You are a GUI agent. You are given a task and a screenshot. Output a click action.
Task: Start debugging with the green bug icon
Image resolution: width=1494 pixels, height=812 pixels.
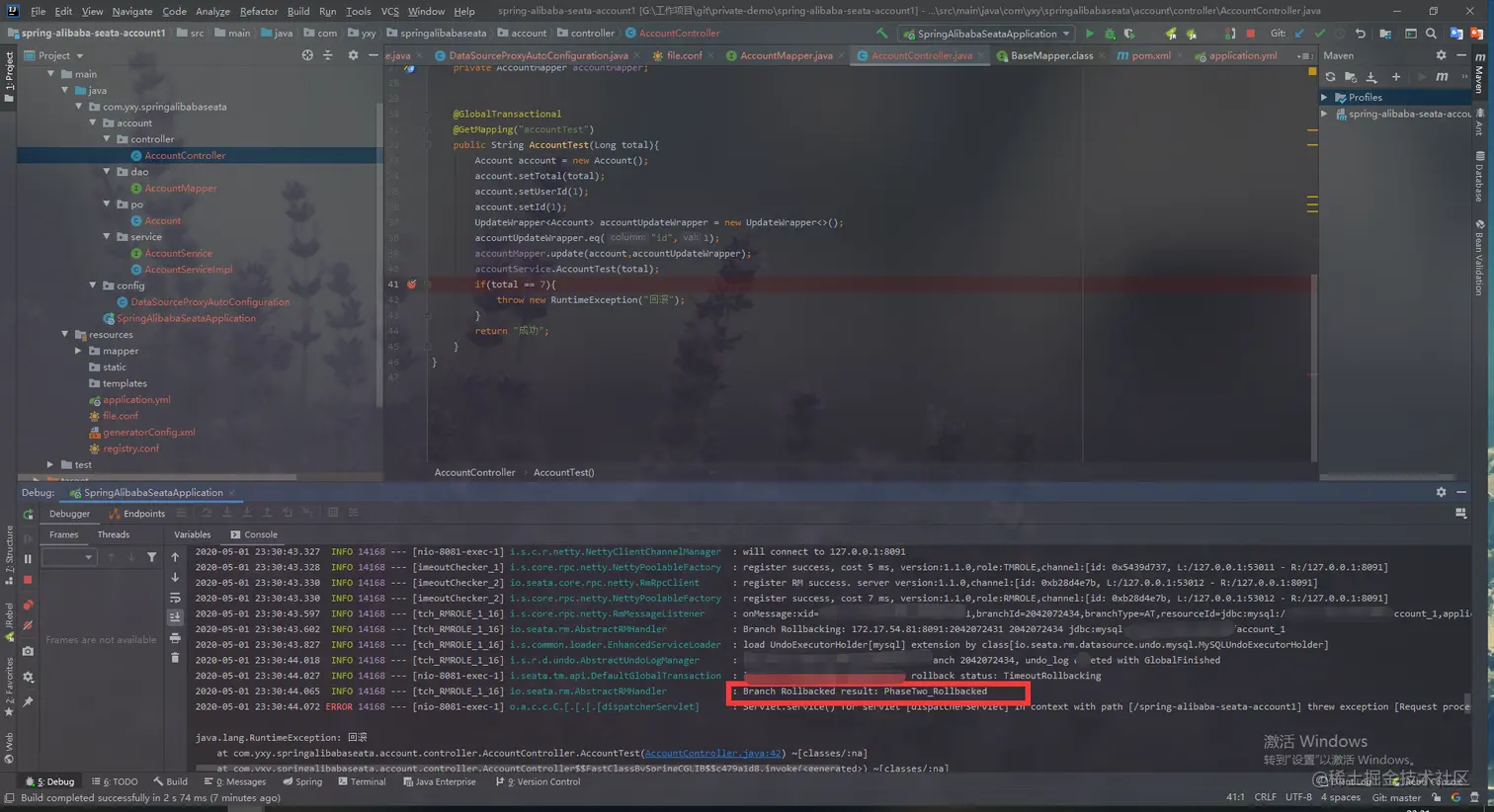coord(1110,34)
